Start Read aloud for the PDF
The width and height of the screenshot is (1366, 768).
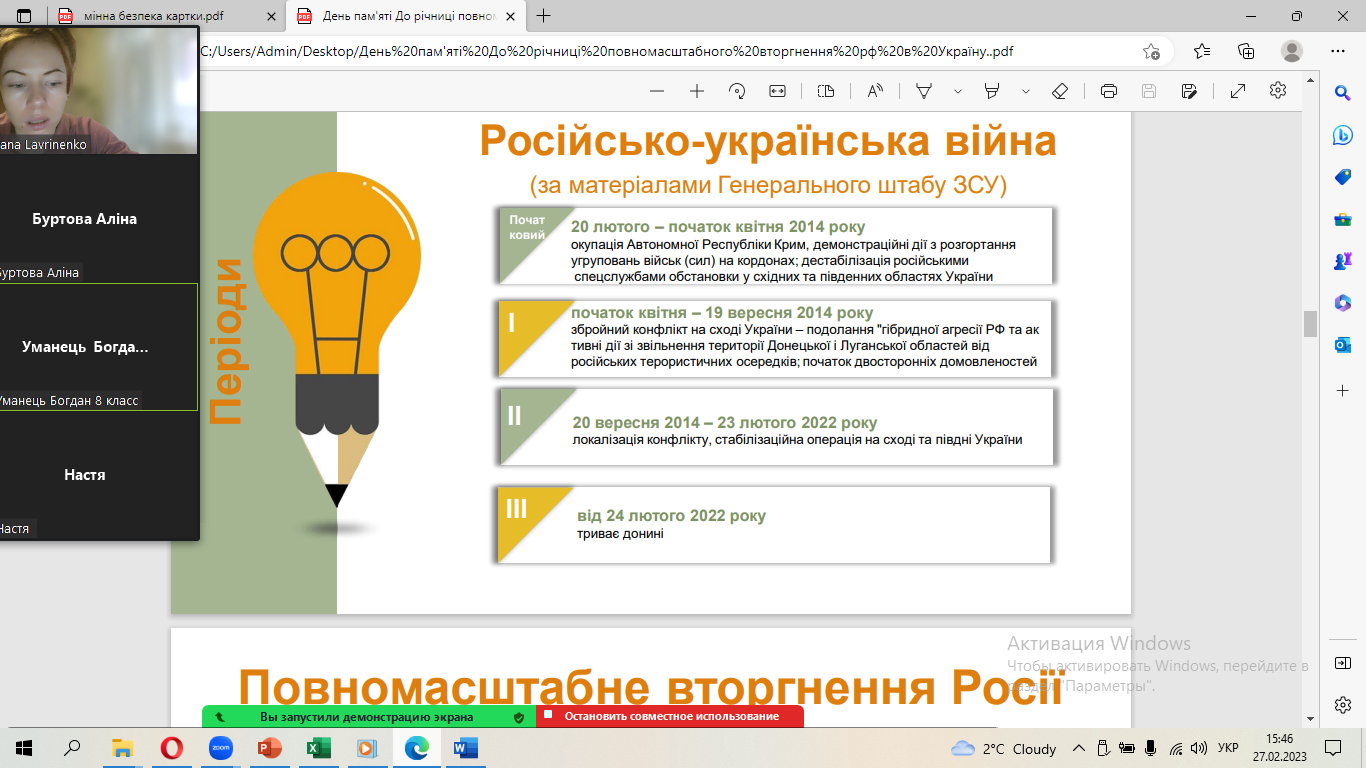coord(875,91)
